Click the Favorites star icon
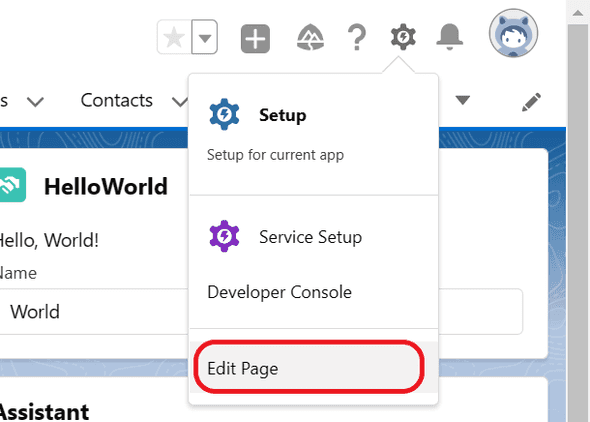 (x=174, y=37)
